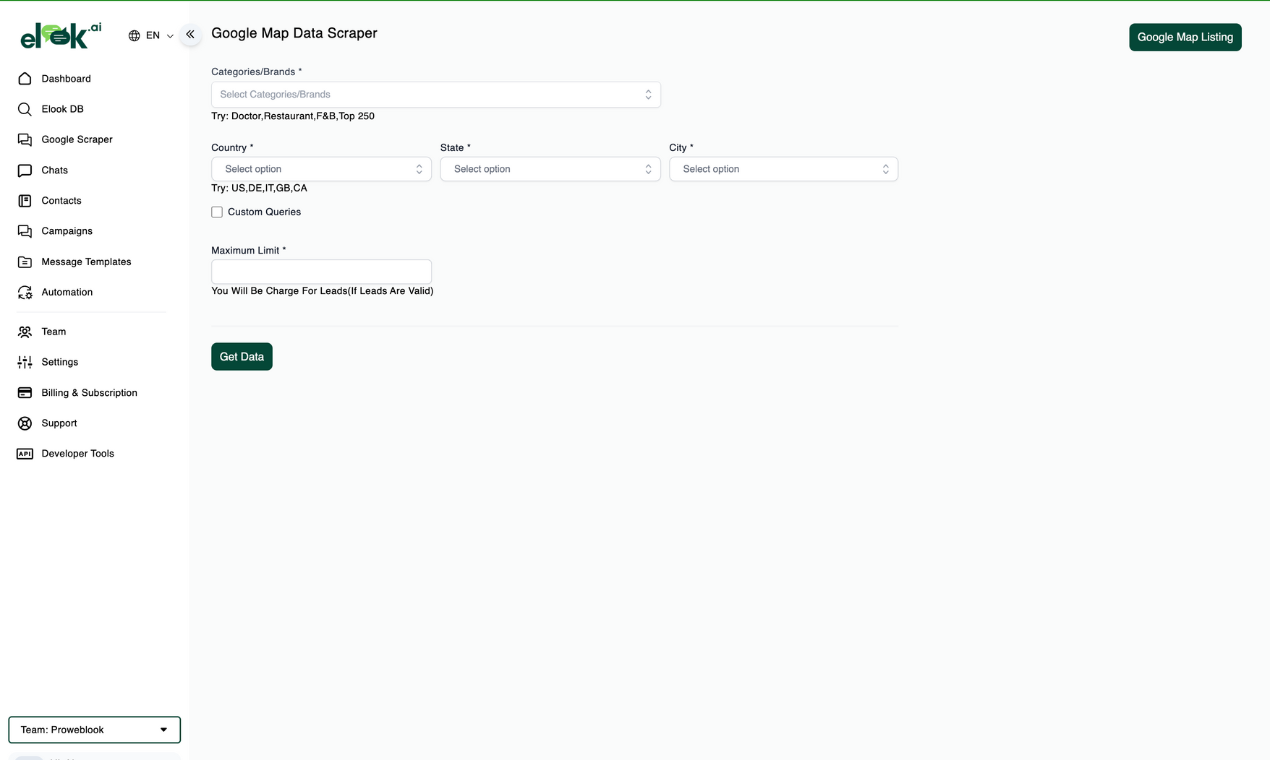Image resolution: width=1270 pixels, height=760 pixels.
Task: Open the Team: Proweblook switcher
Action: [x=95, y=730]
